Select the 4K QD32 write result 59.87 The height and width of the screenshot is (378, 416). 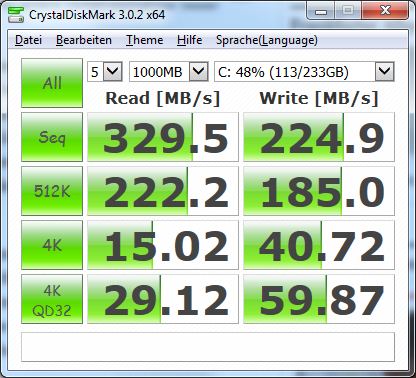[319, 299]
